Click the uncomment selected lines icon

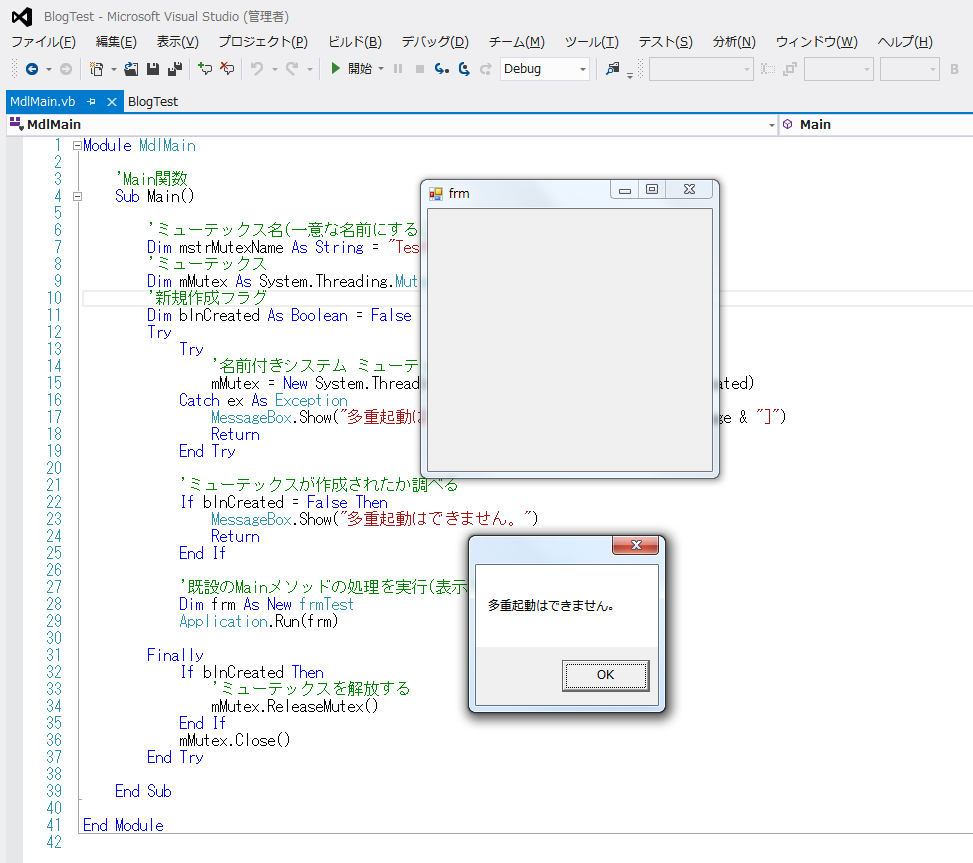[x=227, y=69]
